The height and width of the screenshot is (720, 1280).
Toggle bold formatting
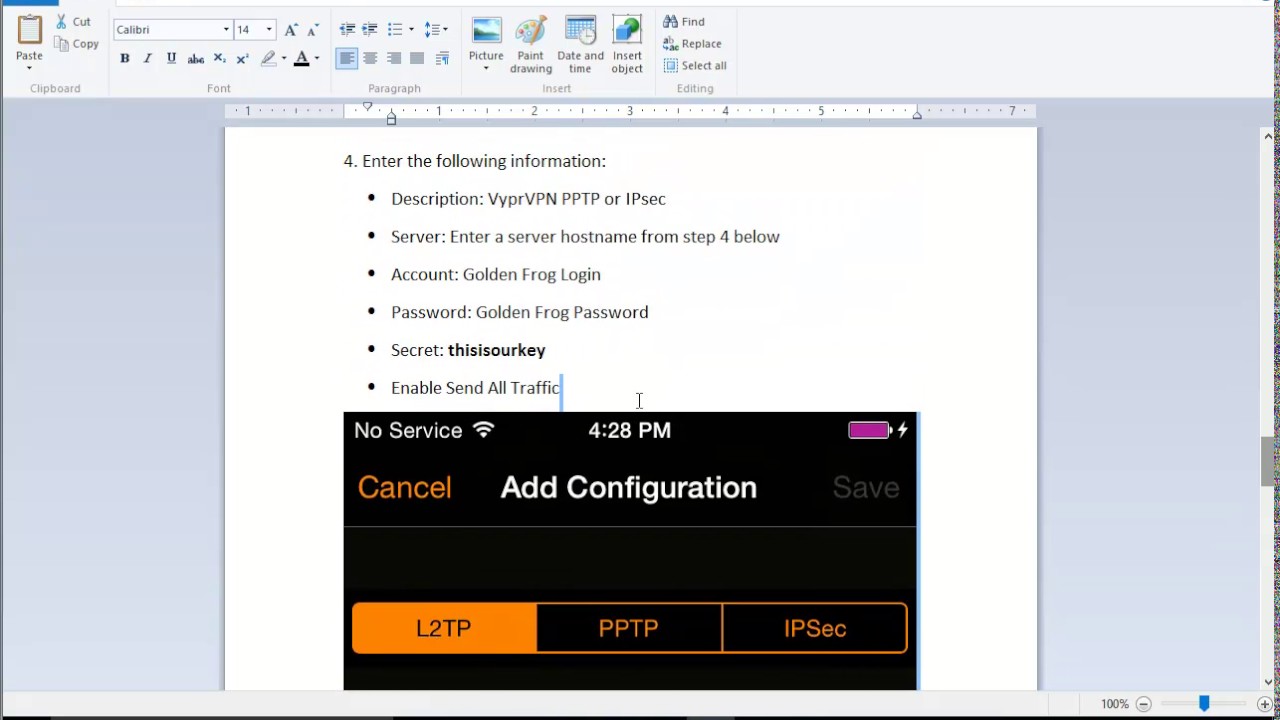[x=125, y=59]
